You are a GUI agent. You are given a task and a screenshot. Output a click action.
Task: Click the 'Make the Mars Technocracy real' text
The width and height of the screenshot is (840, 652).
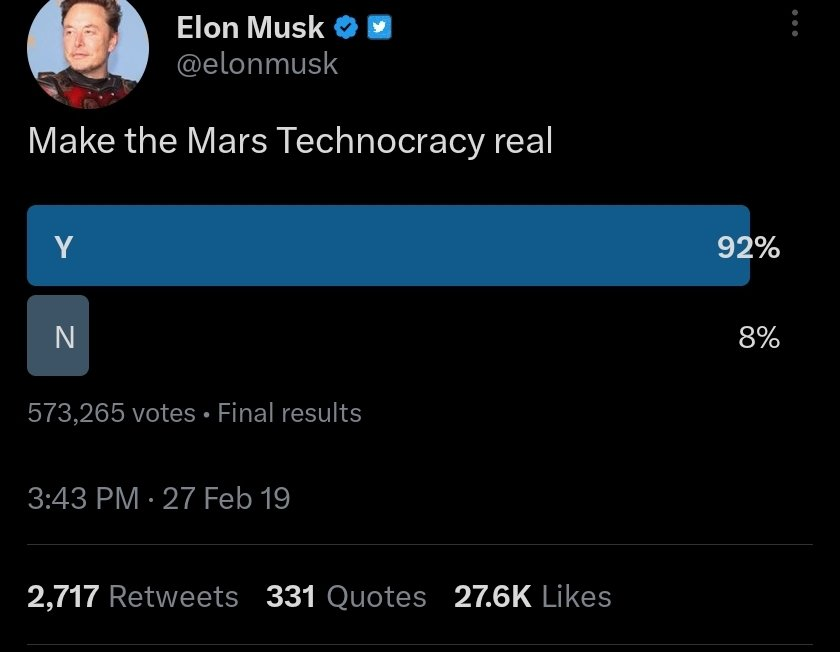pyautogui.click(x=290, y=141)
